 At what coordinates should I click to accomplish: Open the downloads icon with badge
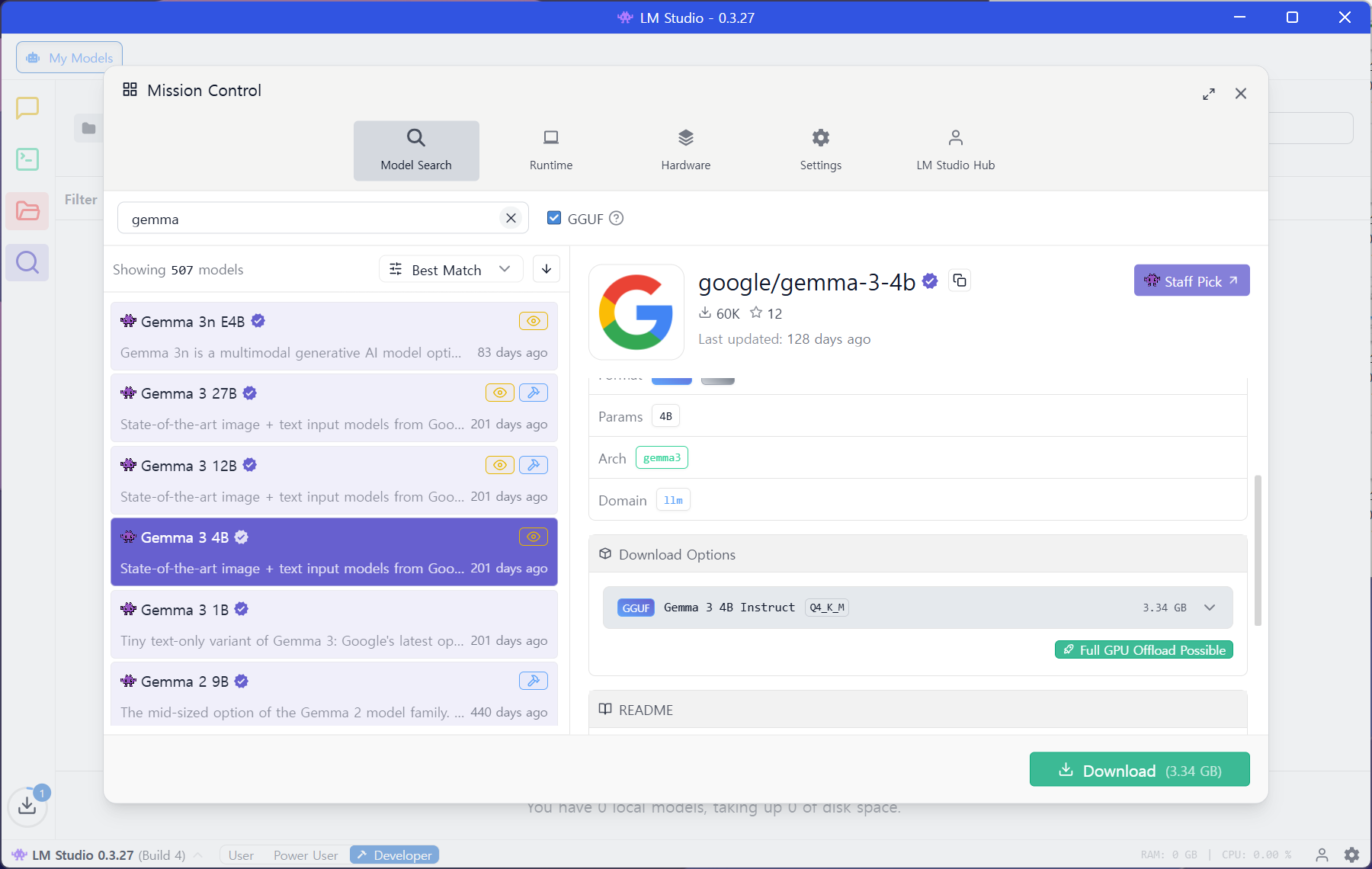(27, 805)
